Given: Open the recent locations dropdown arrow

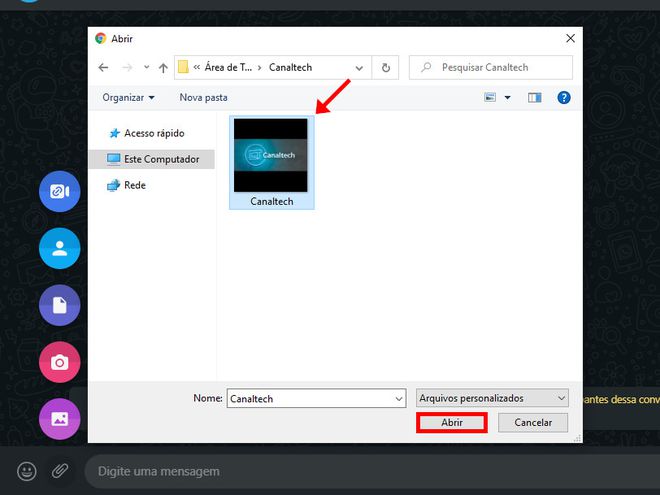Looking at the screenshot, I should (x=146, y=67).
